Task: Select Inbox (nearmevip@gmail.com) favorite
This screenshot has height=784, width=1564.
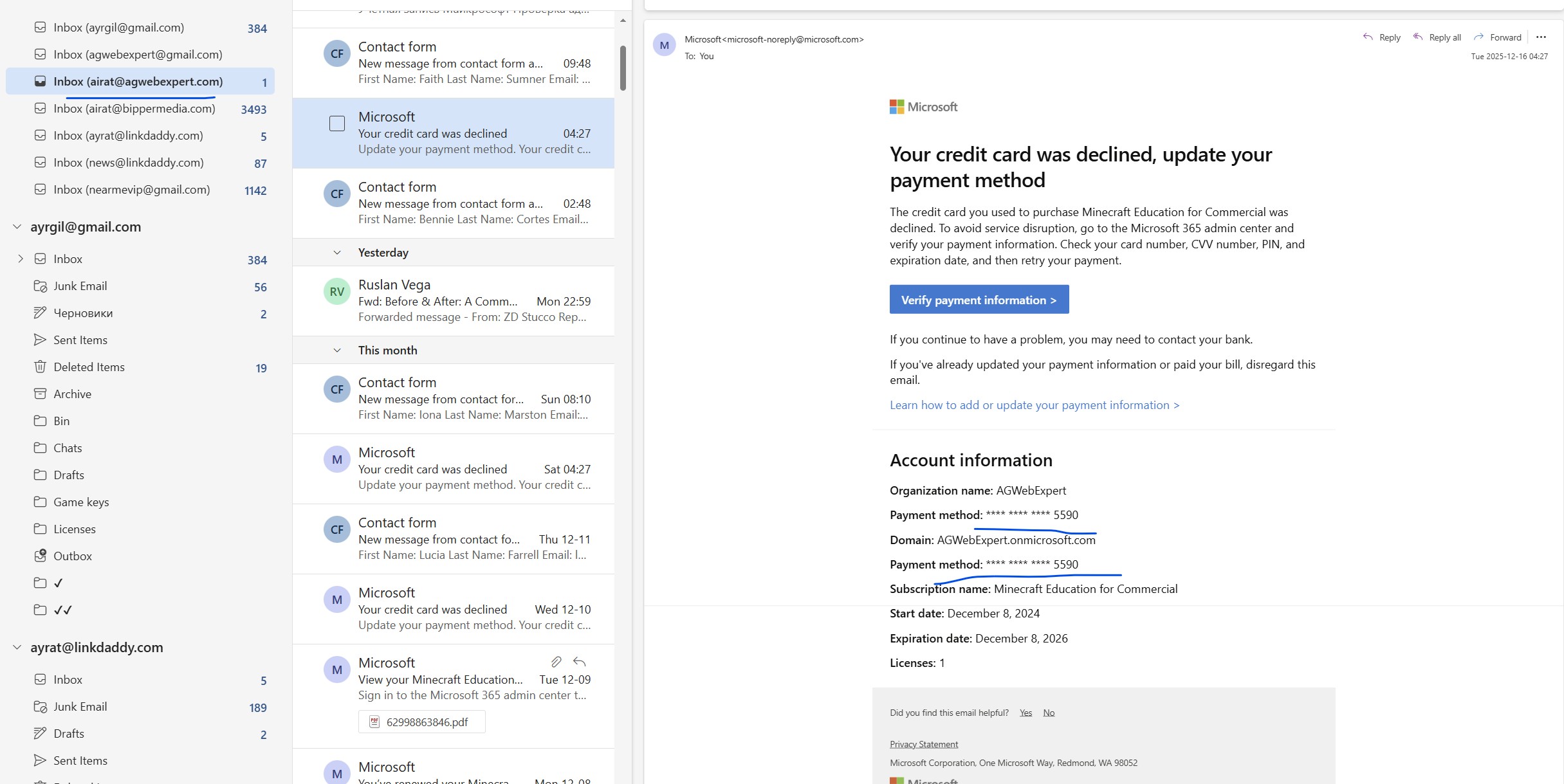Action: 140,190
